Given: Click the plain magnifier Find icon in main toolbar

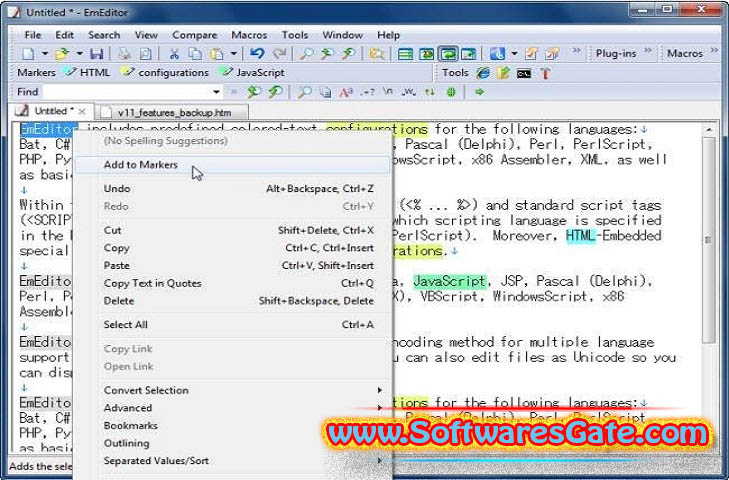Looking at the screenshot, I should tap(306, 54).
